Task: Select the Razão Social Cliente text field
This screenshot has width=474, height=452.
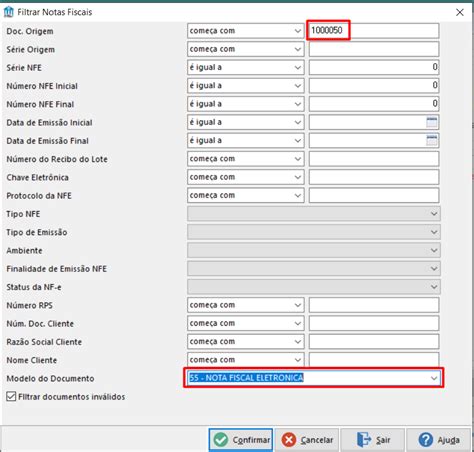Action: pos(374,342)
